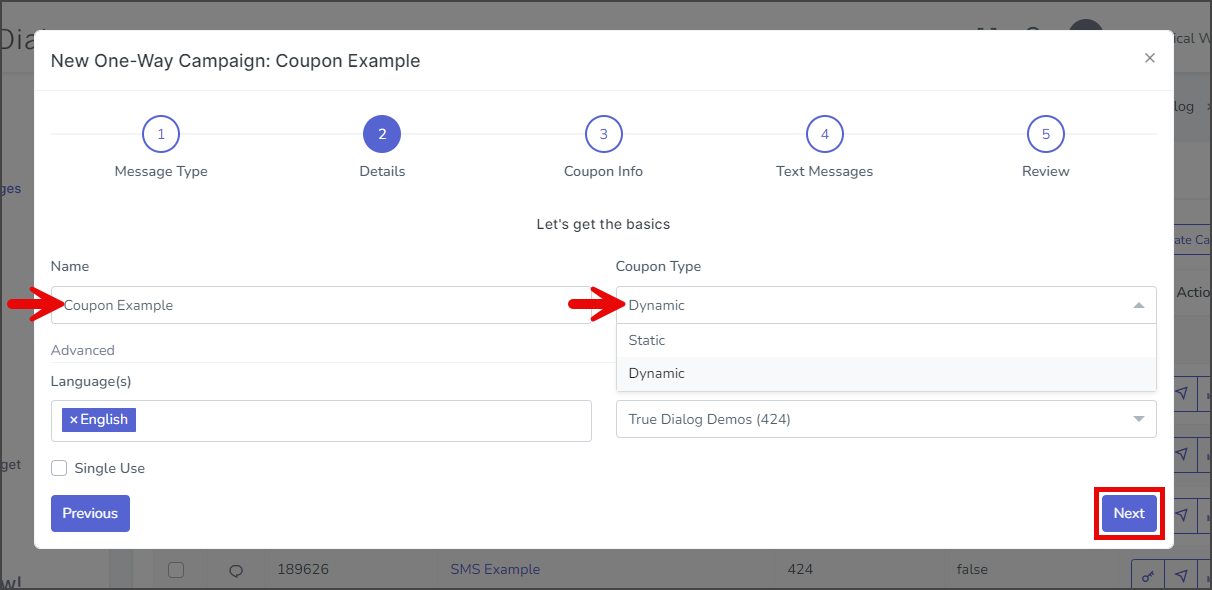Go to step 1 Message Type circle

pyautogui.click(x=161, y=134)
